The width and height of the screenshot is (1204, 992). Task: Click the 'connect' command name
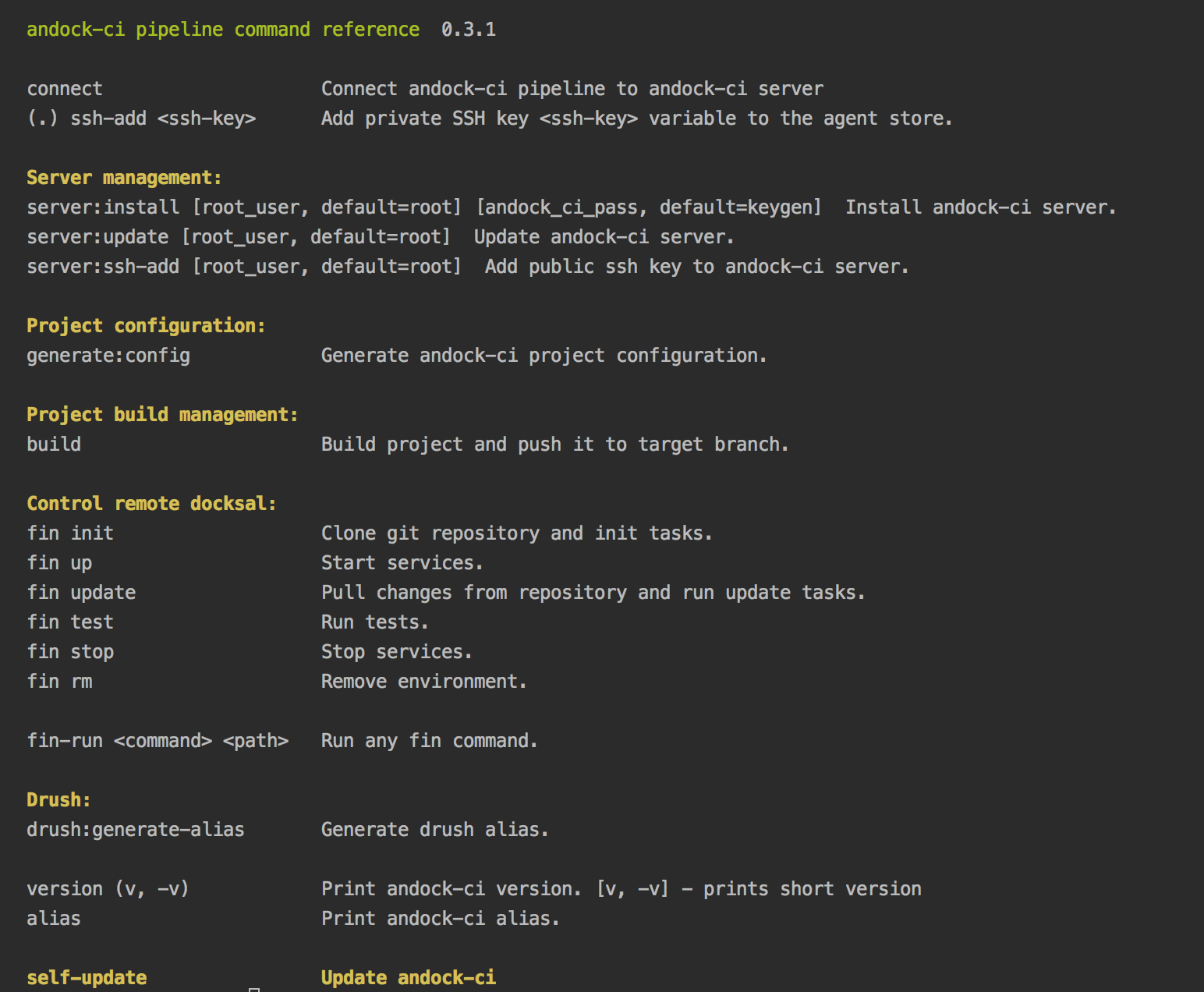point(65,89)
